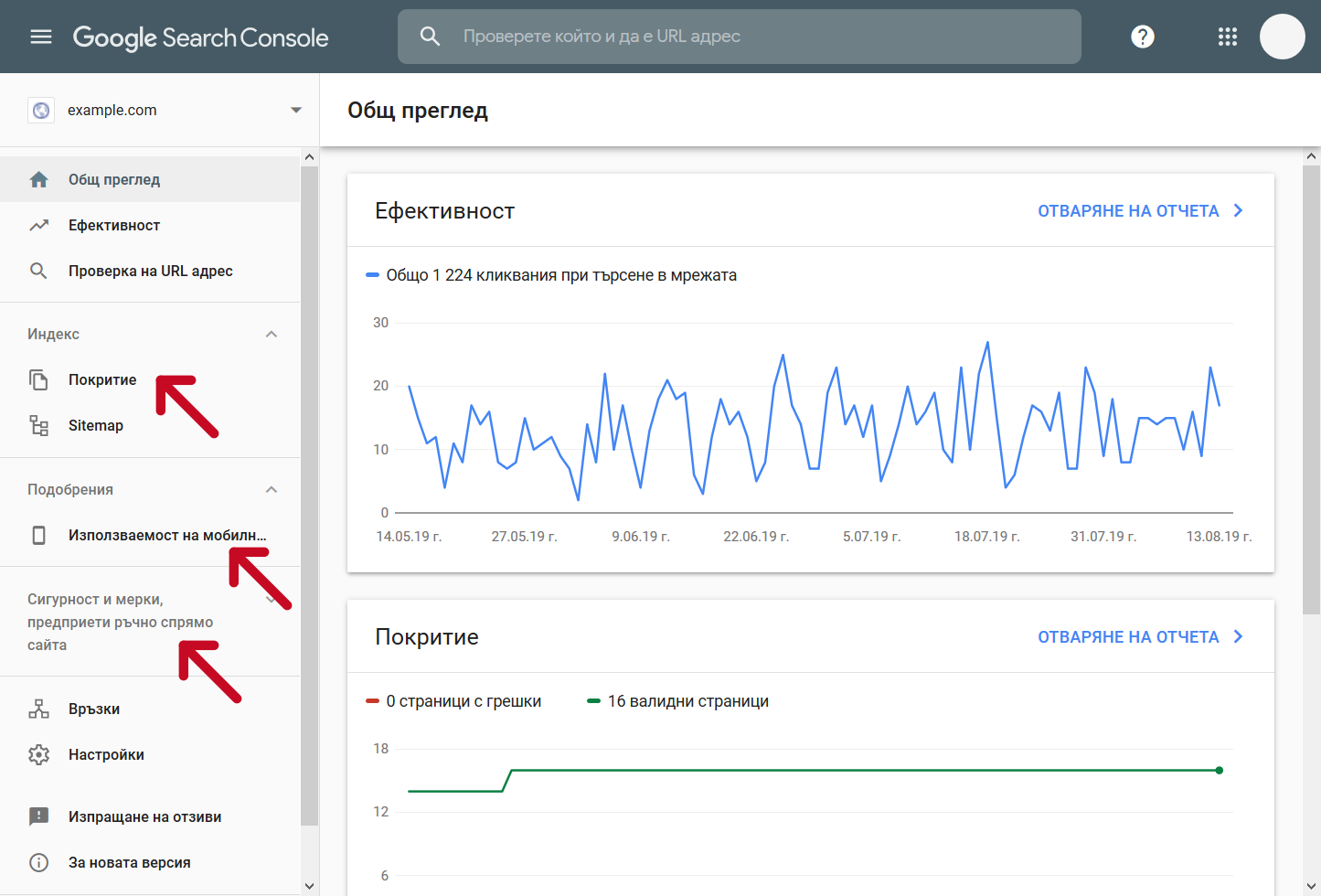Click ОТВАРЯНЕ НА ОТЧЕТА for Покритие
This screenshot has width=1321, height=896.
1128,637
